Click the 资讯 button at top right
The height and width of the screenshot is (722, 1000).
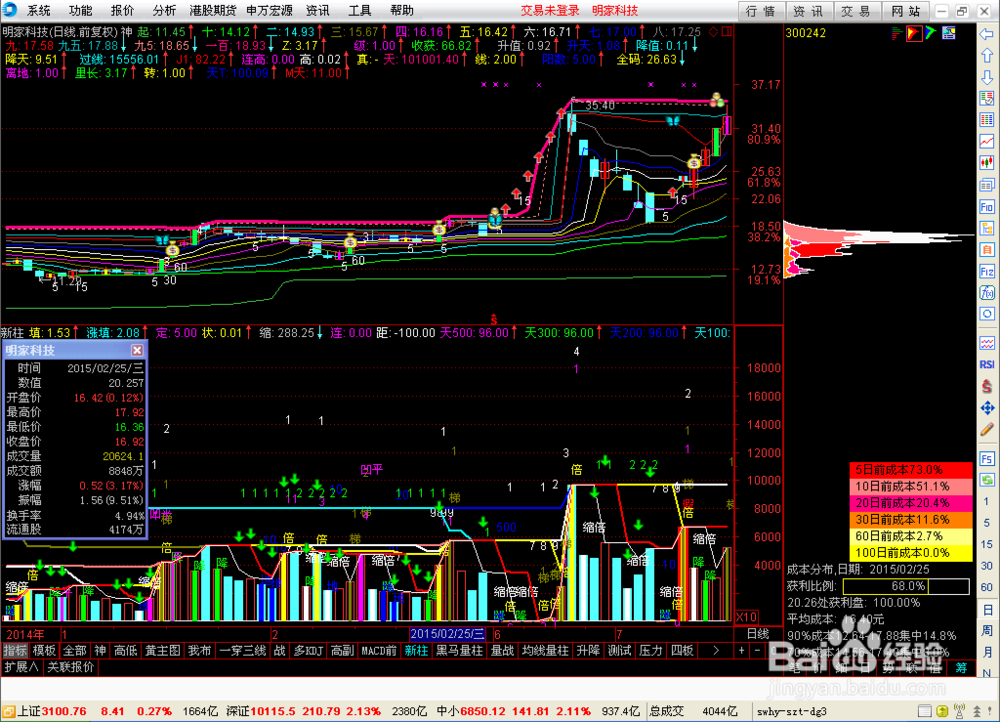point(808,11)
